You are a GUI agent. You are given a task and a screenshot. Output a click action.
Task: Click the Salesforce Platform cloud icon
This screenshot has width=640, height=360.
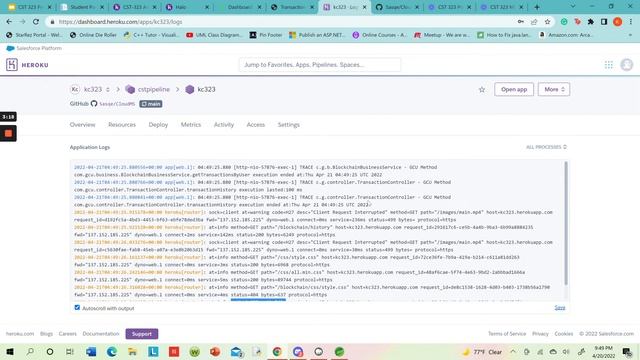[10, 48]
